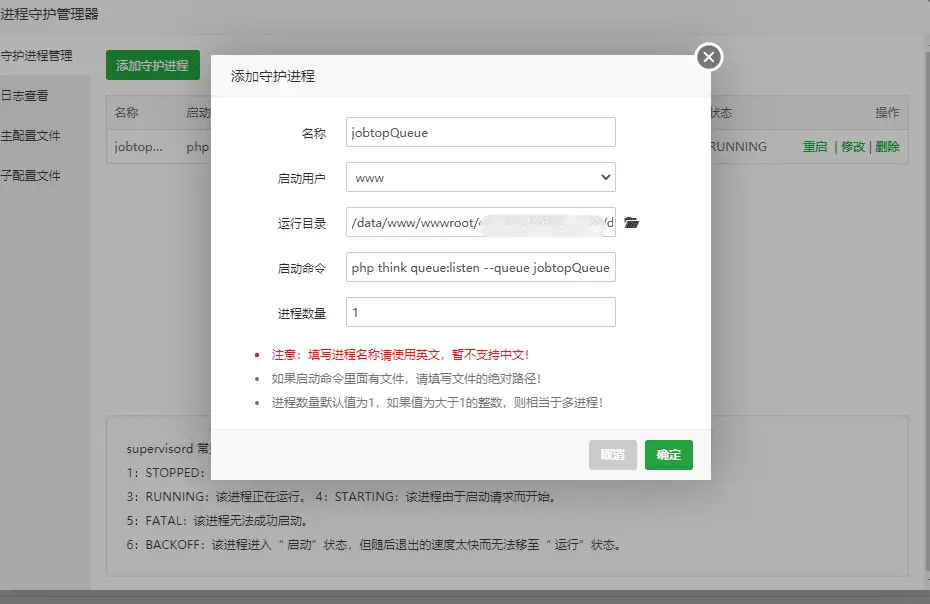Expand the 启动用户 combo box arrow
The width and height of the screenshot is (930, 604).
point(604,177)
